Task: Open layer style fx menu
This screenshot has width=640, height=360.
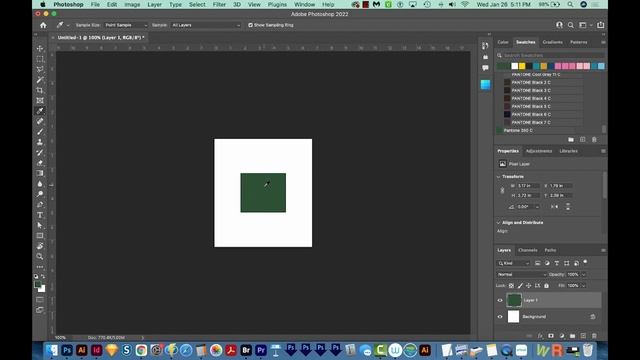Action: point(540,336)
